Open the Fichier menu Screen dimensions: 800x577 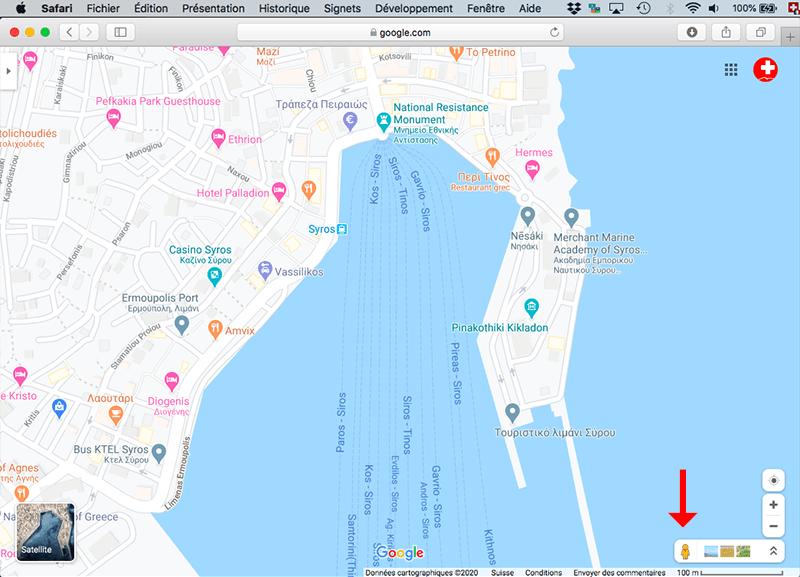(x=103, y=8)
